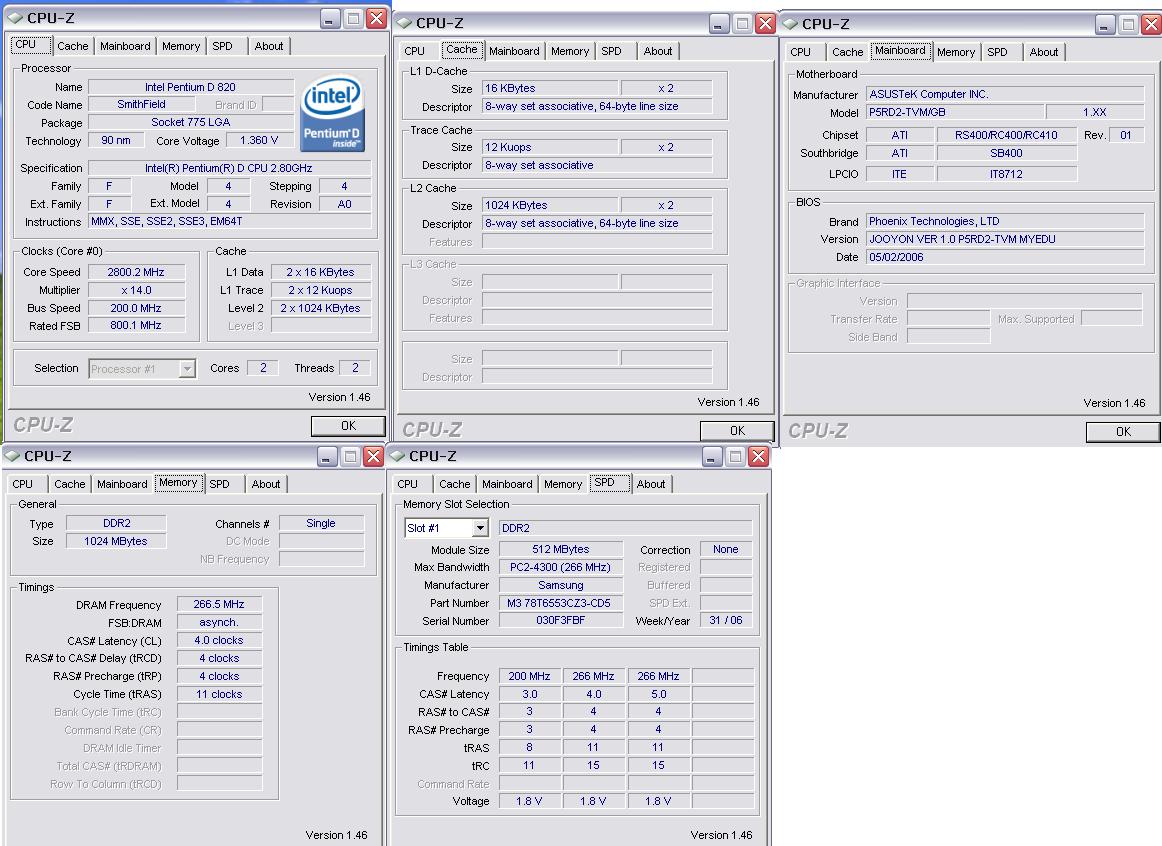Image resolution: width=1162 pixels, height=846 pixels.
Task: Click OK in the L1 D-Cache window
Action: (x=737, y=430)
